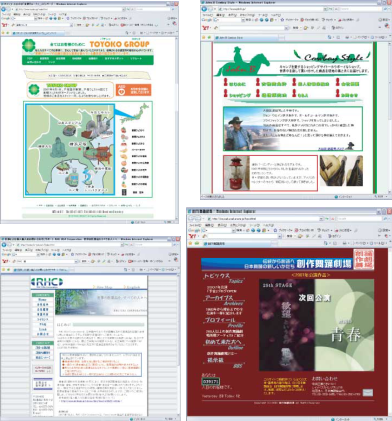392x421 pixels.
Task: Click Yahoo Y! toolbar icon in dance theater window
Action: tap(192, 236)
